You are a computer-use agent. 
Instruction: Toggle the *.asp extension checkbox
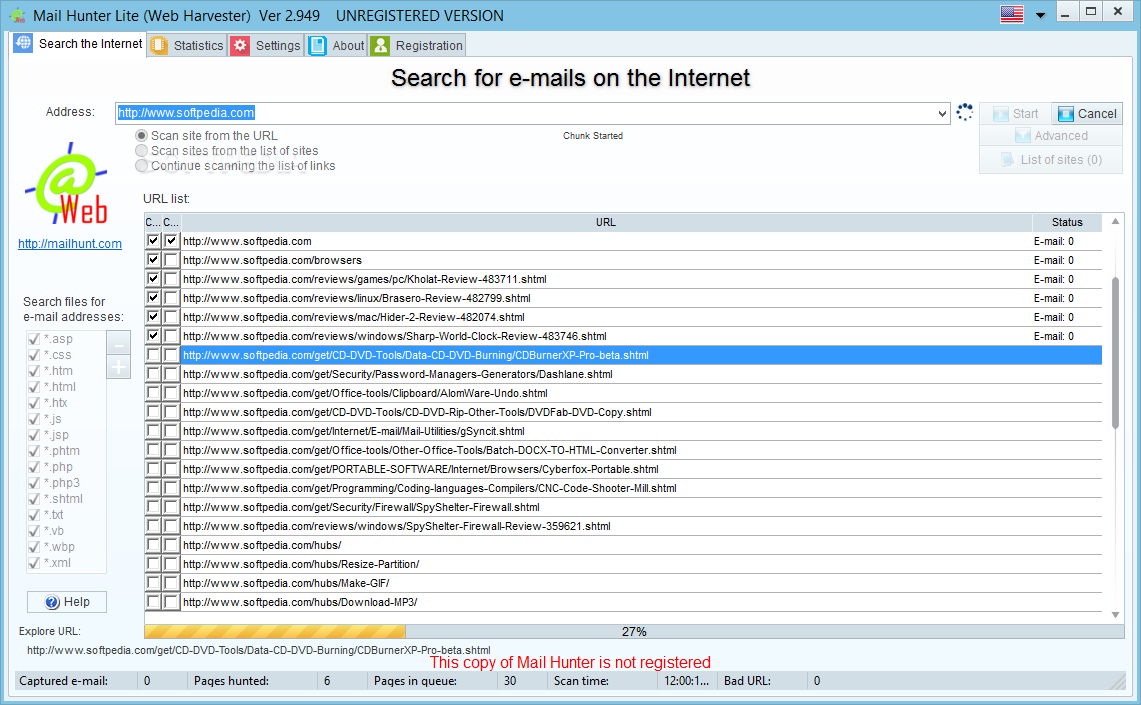click(33, 339)
